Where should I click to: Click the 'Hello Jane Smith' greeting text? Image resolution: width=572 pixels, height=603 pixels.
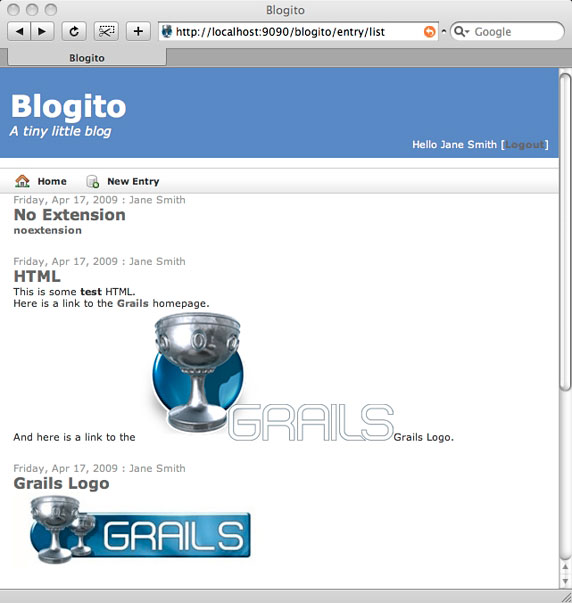coord(454,145)
